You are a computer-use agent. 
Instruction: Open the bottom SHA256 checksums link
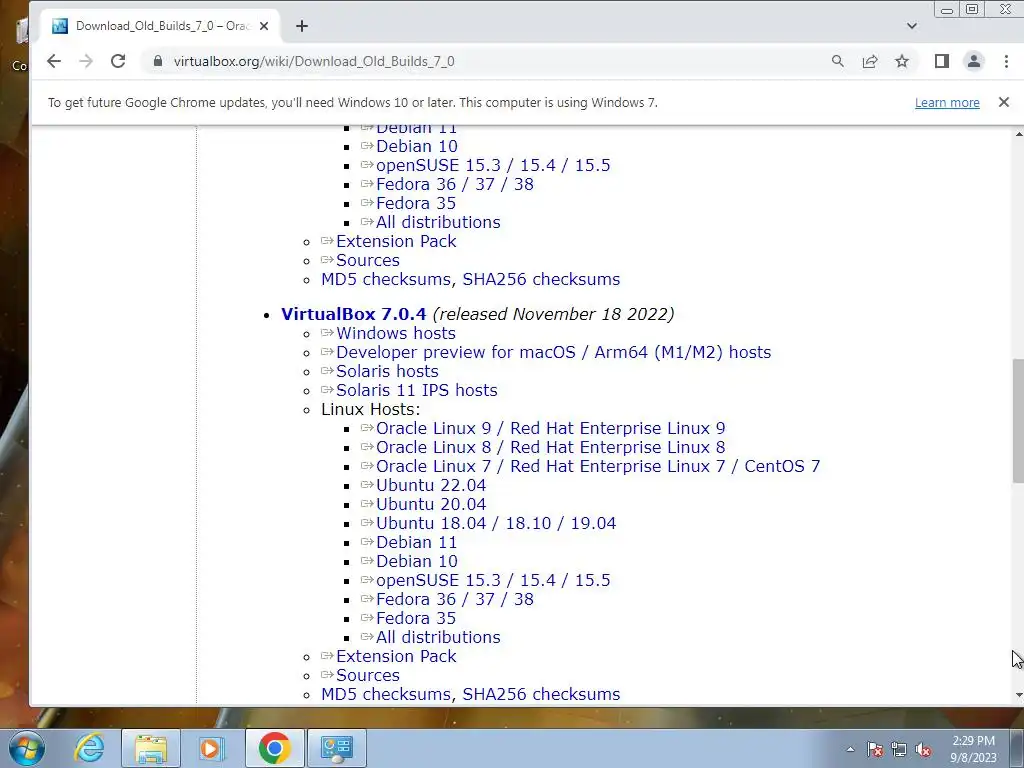coord(541,694)
